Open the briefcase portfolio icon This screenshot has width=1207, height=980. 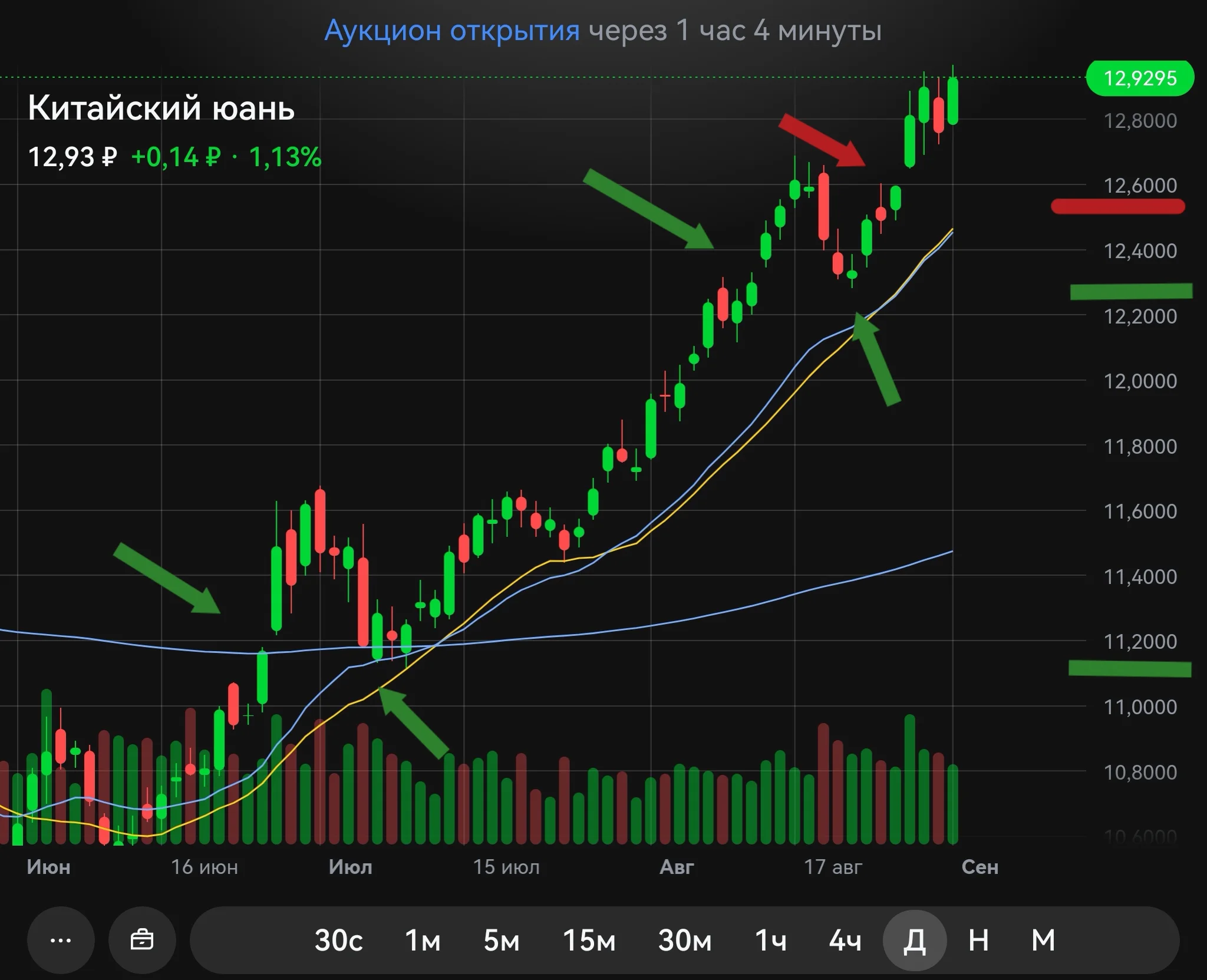click(x=142, y=940)
